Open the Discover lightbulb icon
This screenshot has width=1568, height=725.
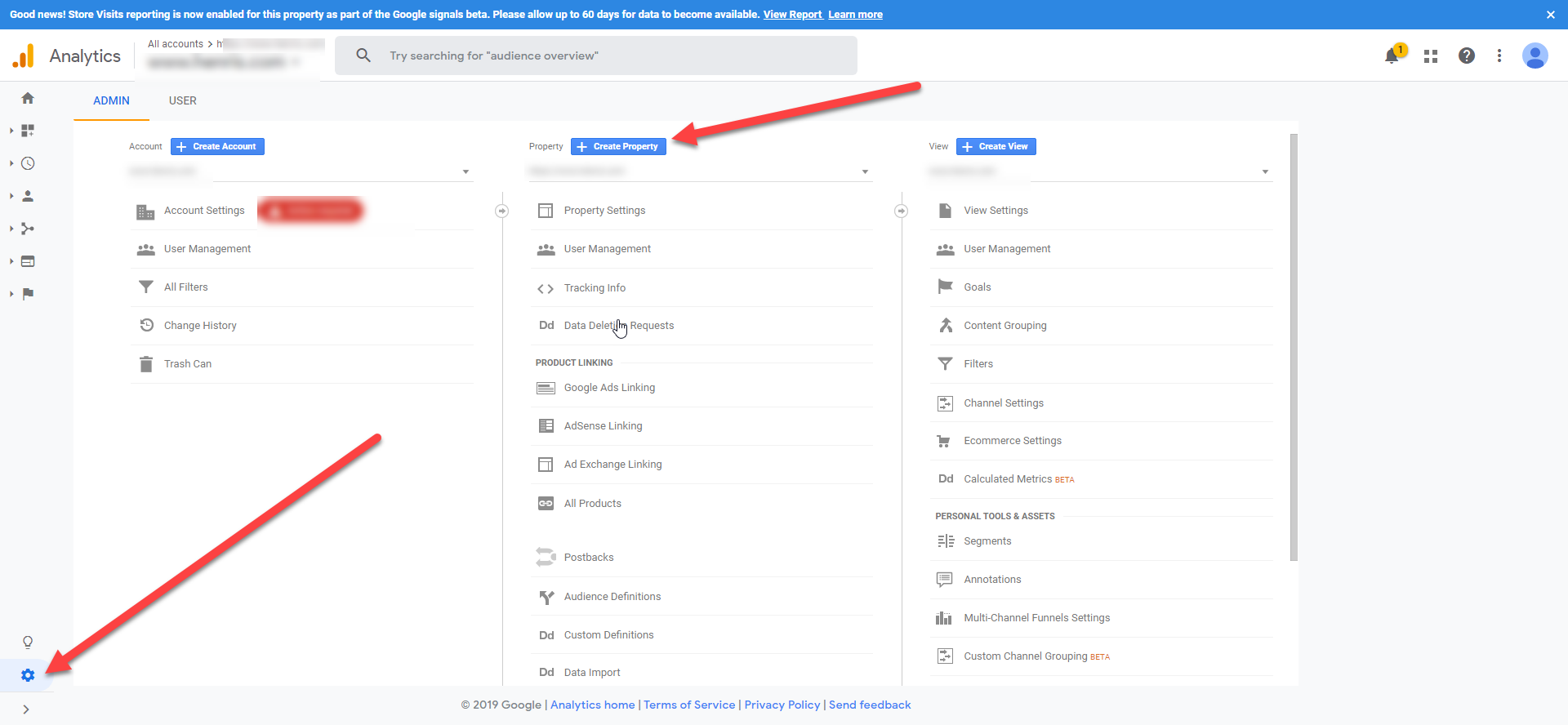[28, 643]
